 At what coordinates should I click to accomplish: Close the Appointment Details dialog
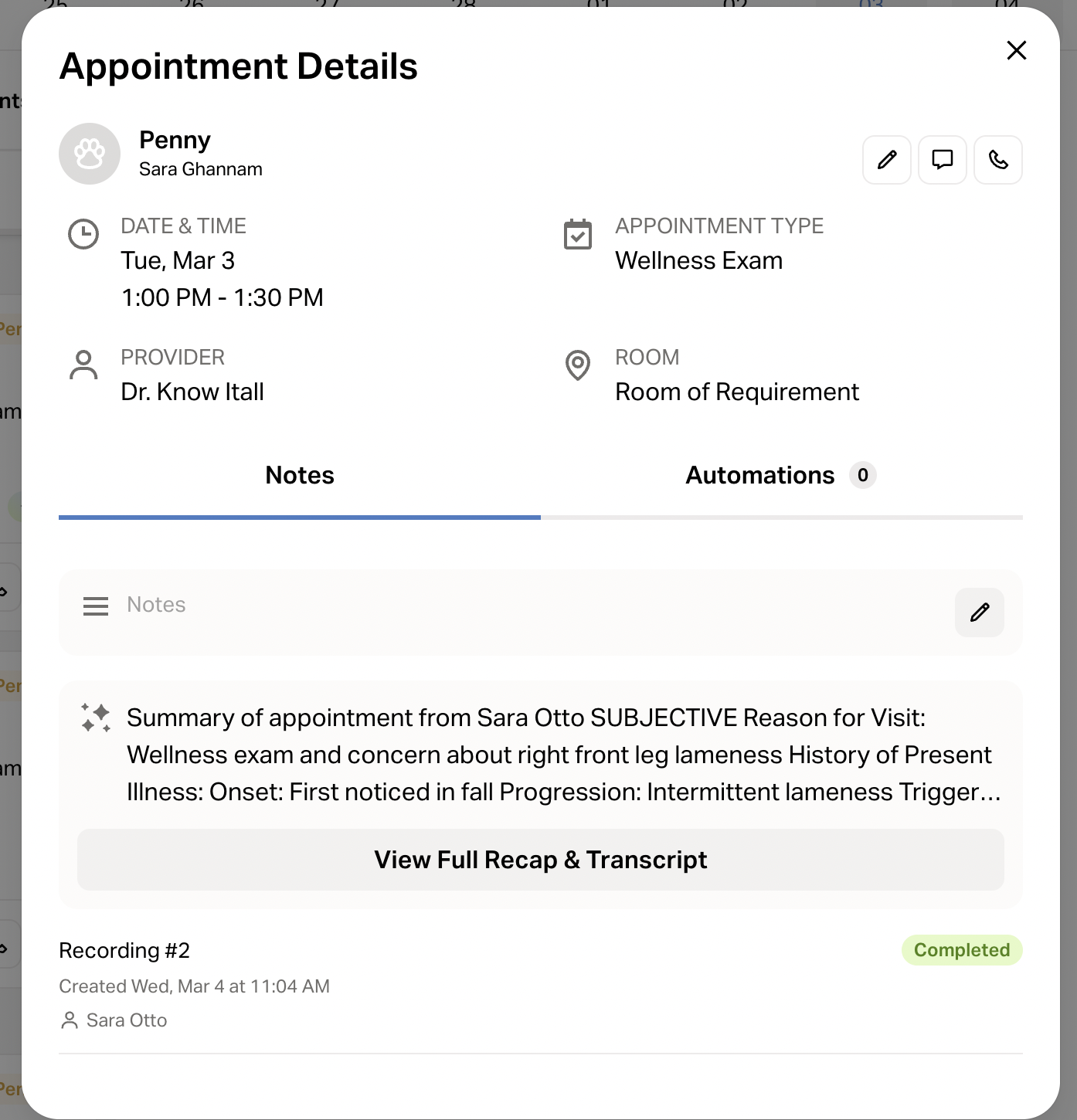click(x=1017, y=50)
